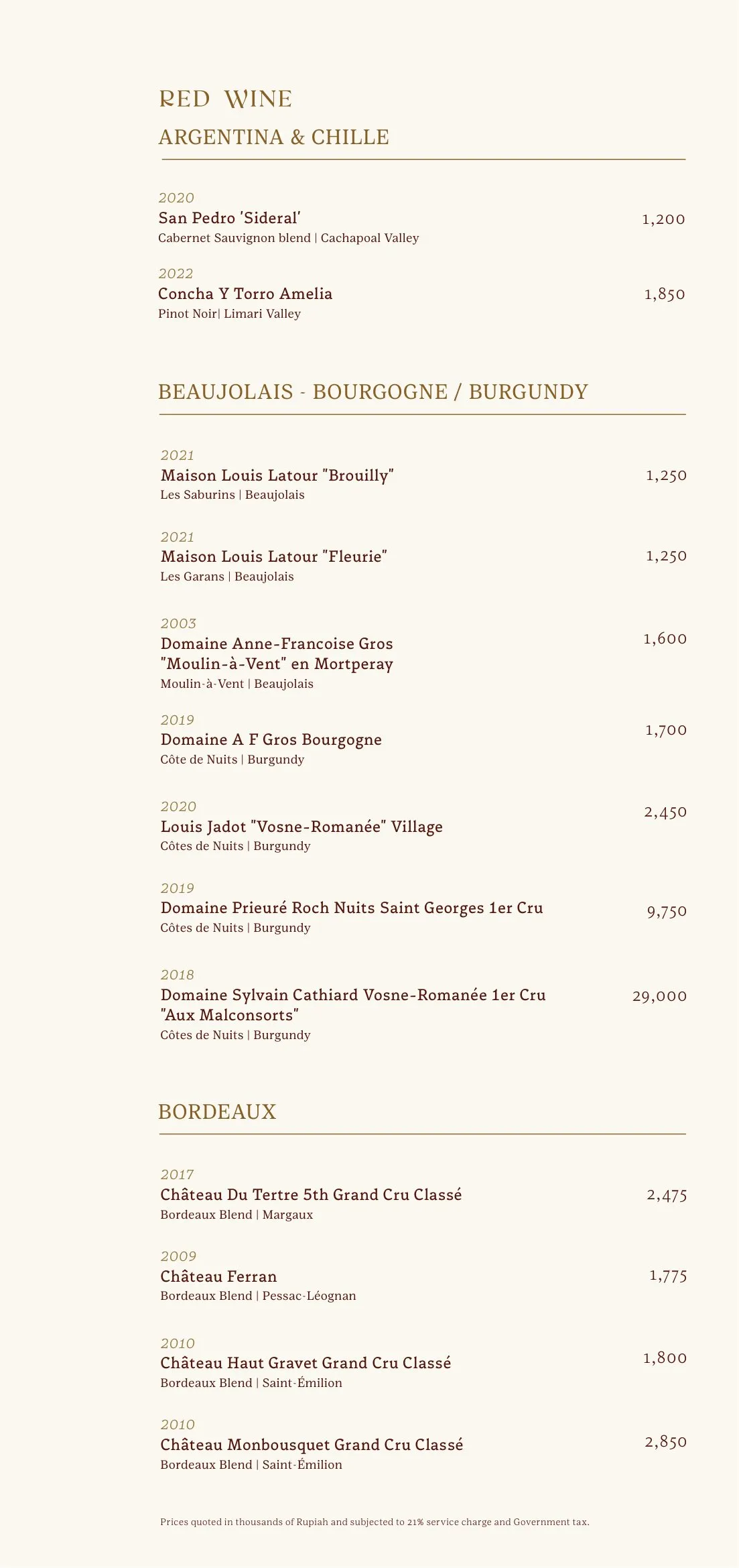Select the ARGENTINA & CHILLE section heading
This screenshot has width=739, height=1568.
[x=273, y=137]
